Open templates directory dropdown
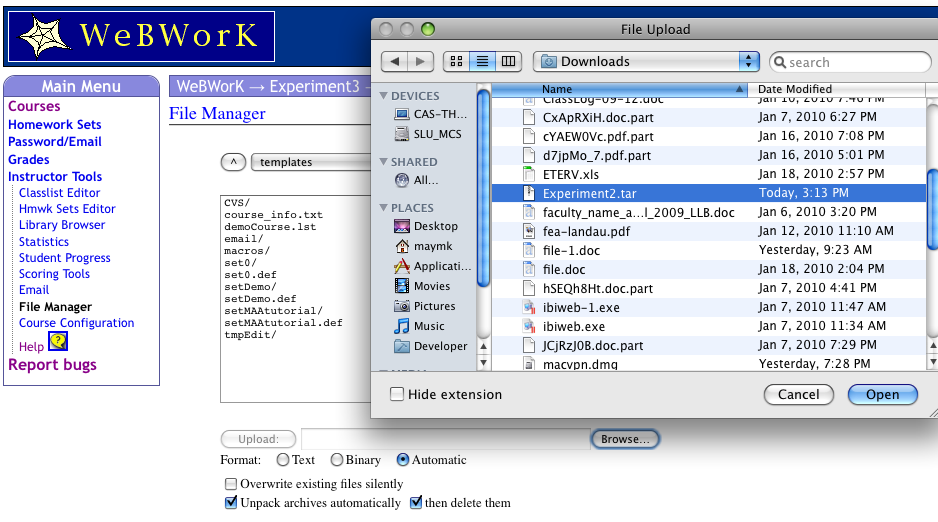938x522 pixels. 311,162
